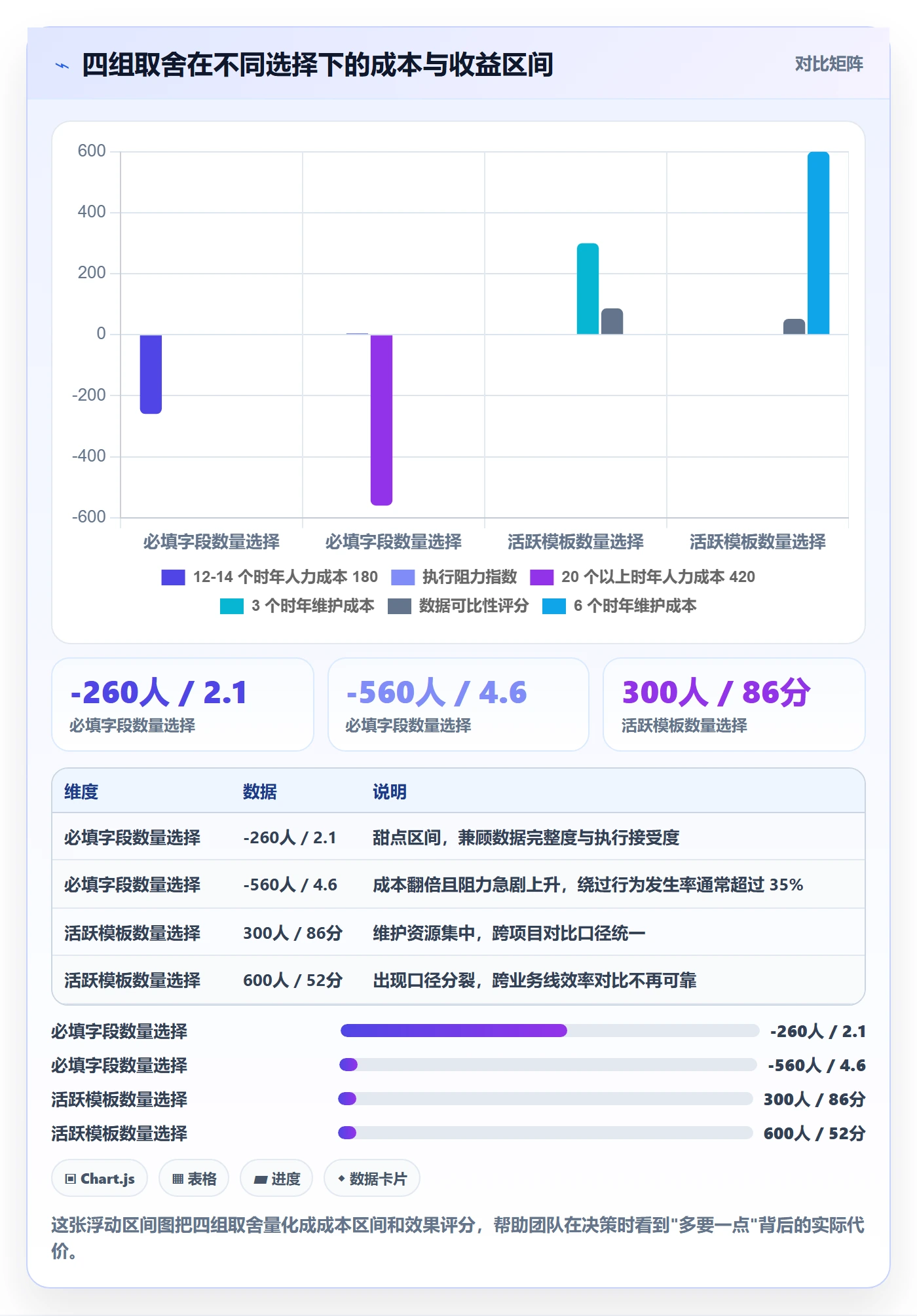Open the 300人 / 86分 data card
917x1316 pixels.
tap(734, 704)
